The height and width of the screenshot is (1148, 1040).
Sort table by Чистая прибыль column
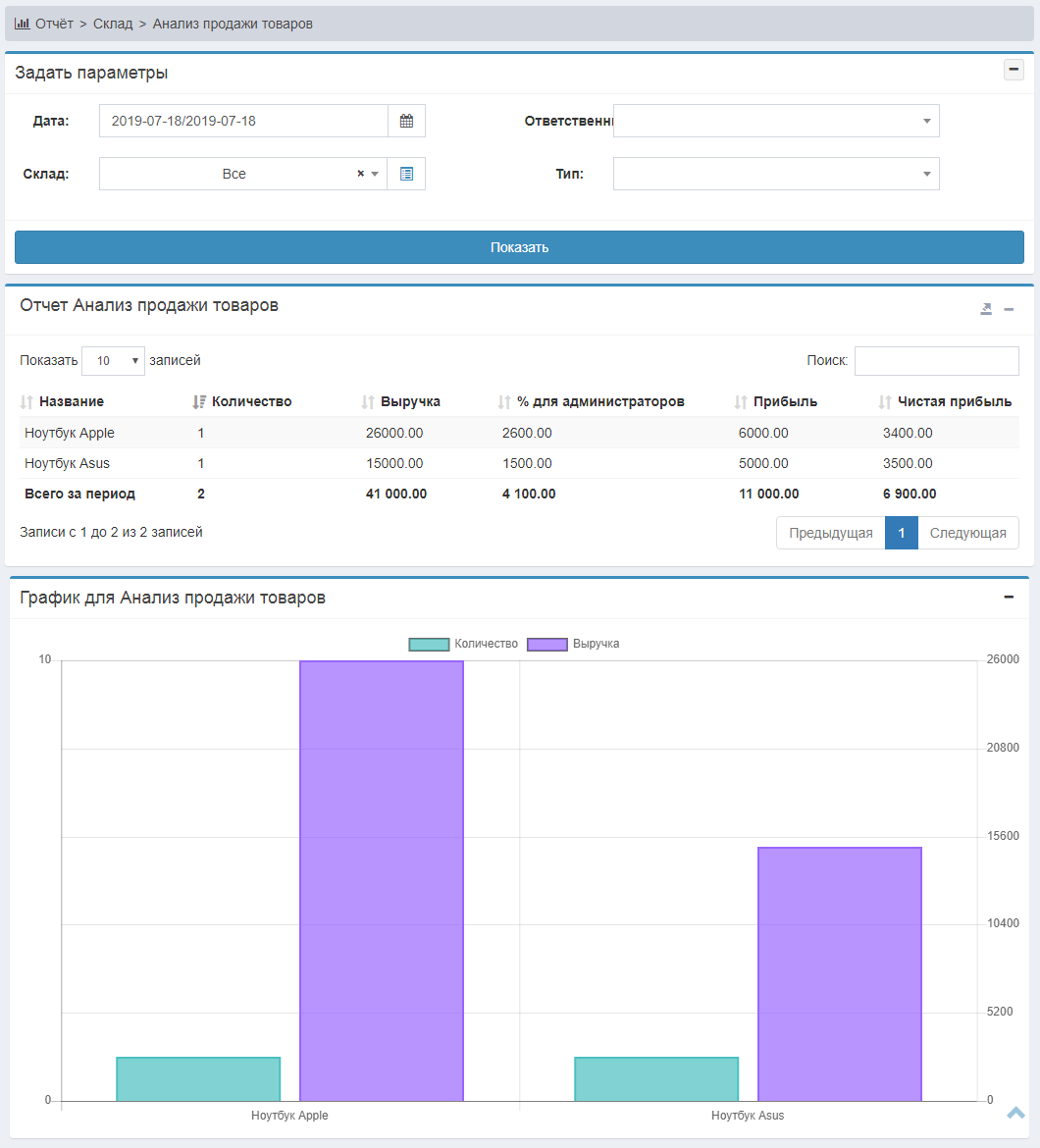(x=954, y=401)
